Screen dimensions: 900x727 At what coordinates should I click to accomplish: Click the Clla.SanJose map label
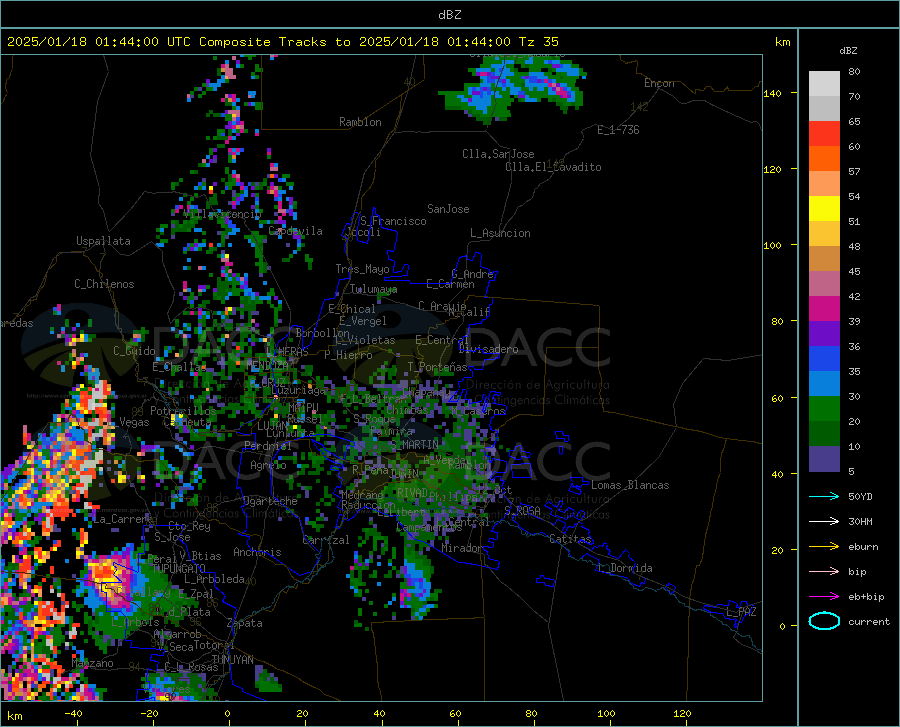(x=498, y=154)
